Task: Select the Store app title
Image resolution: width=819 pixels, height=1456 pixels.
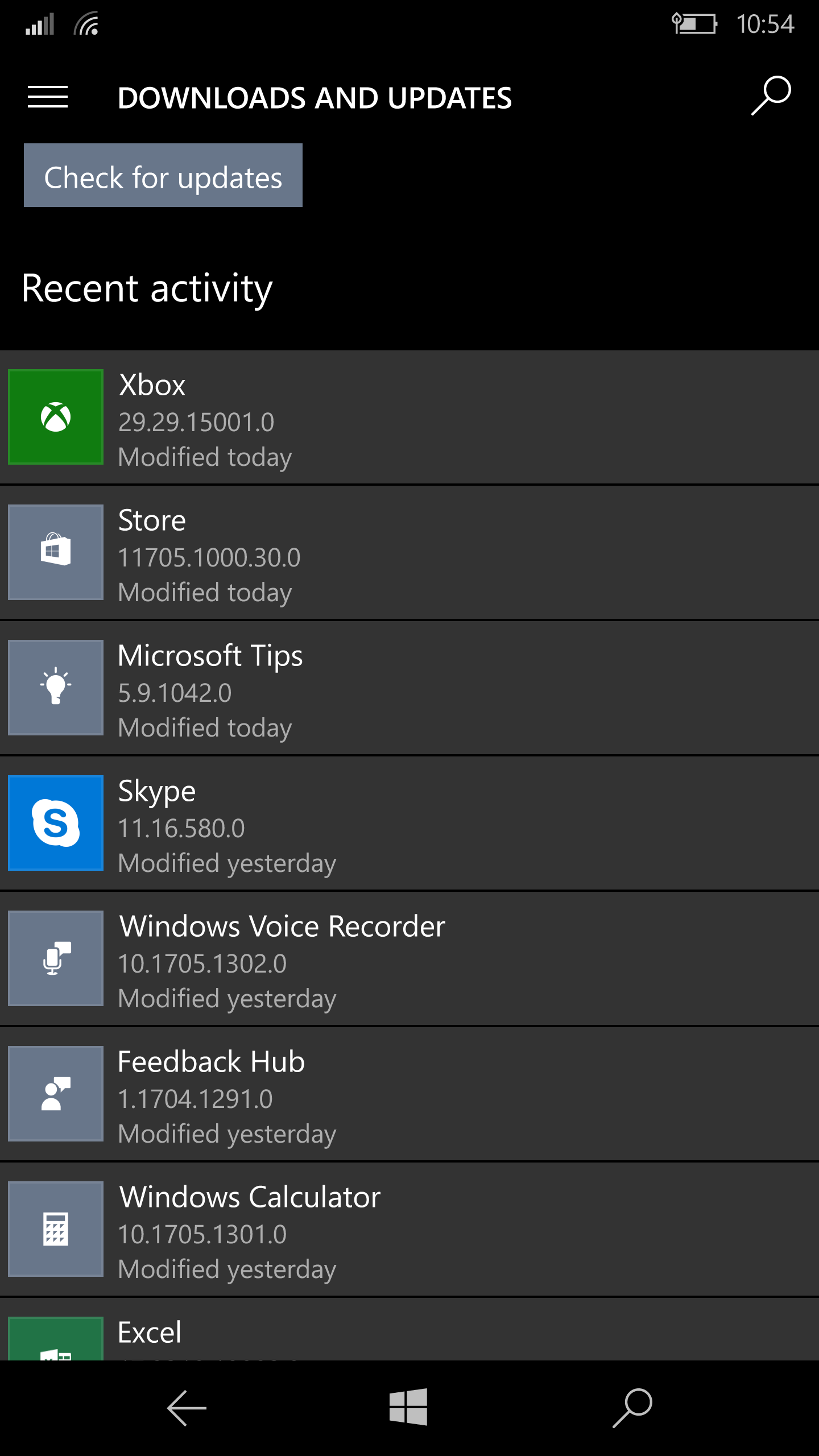Action: click(152, 520)
